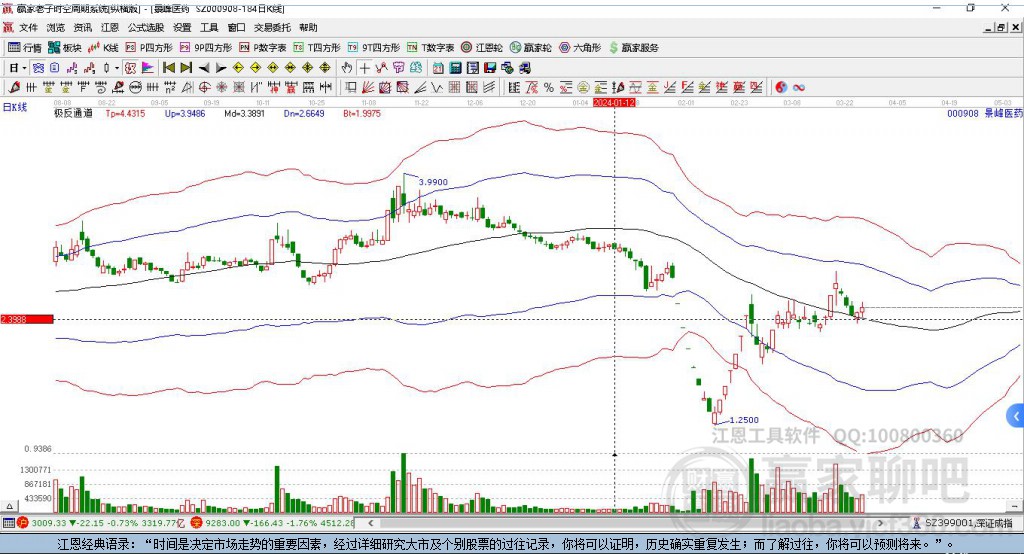Click the 日K线 label
The width and height of the screenshot is (1024, 554).
15,107
